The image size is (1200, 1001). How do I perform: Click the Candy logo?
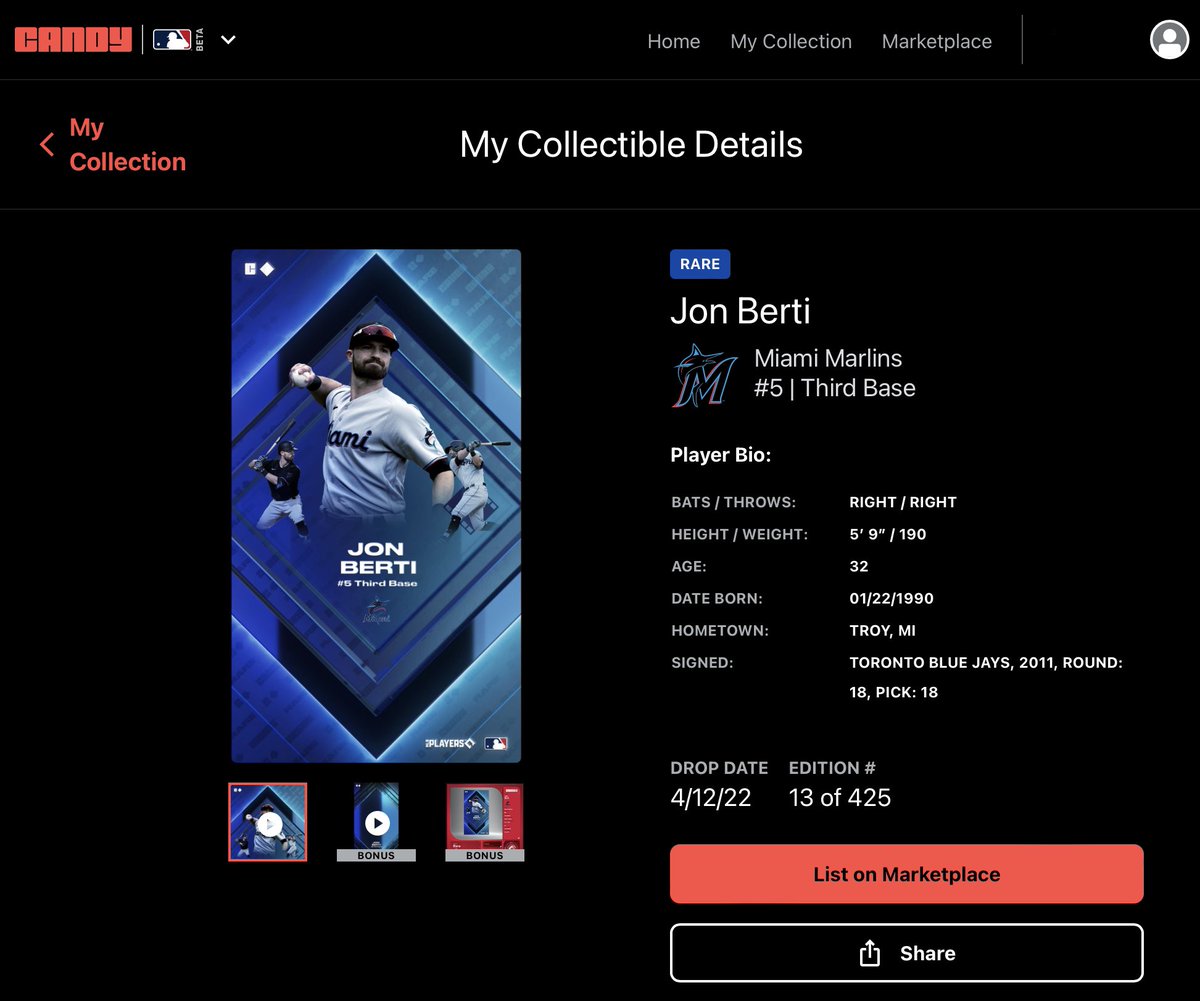(x=73, y=40)
